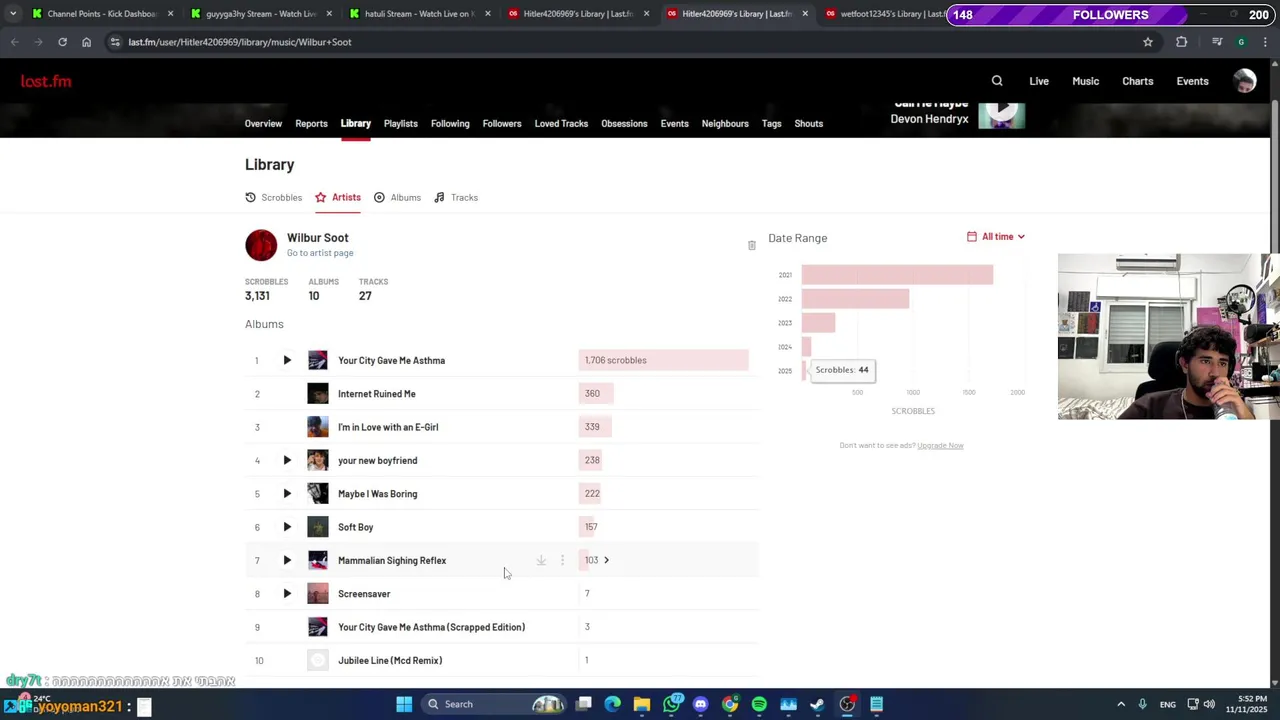
Task: Switch to the Scrobbles library tab
Action: coord(273,197)
